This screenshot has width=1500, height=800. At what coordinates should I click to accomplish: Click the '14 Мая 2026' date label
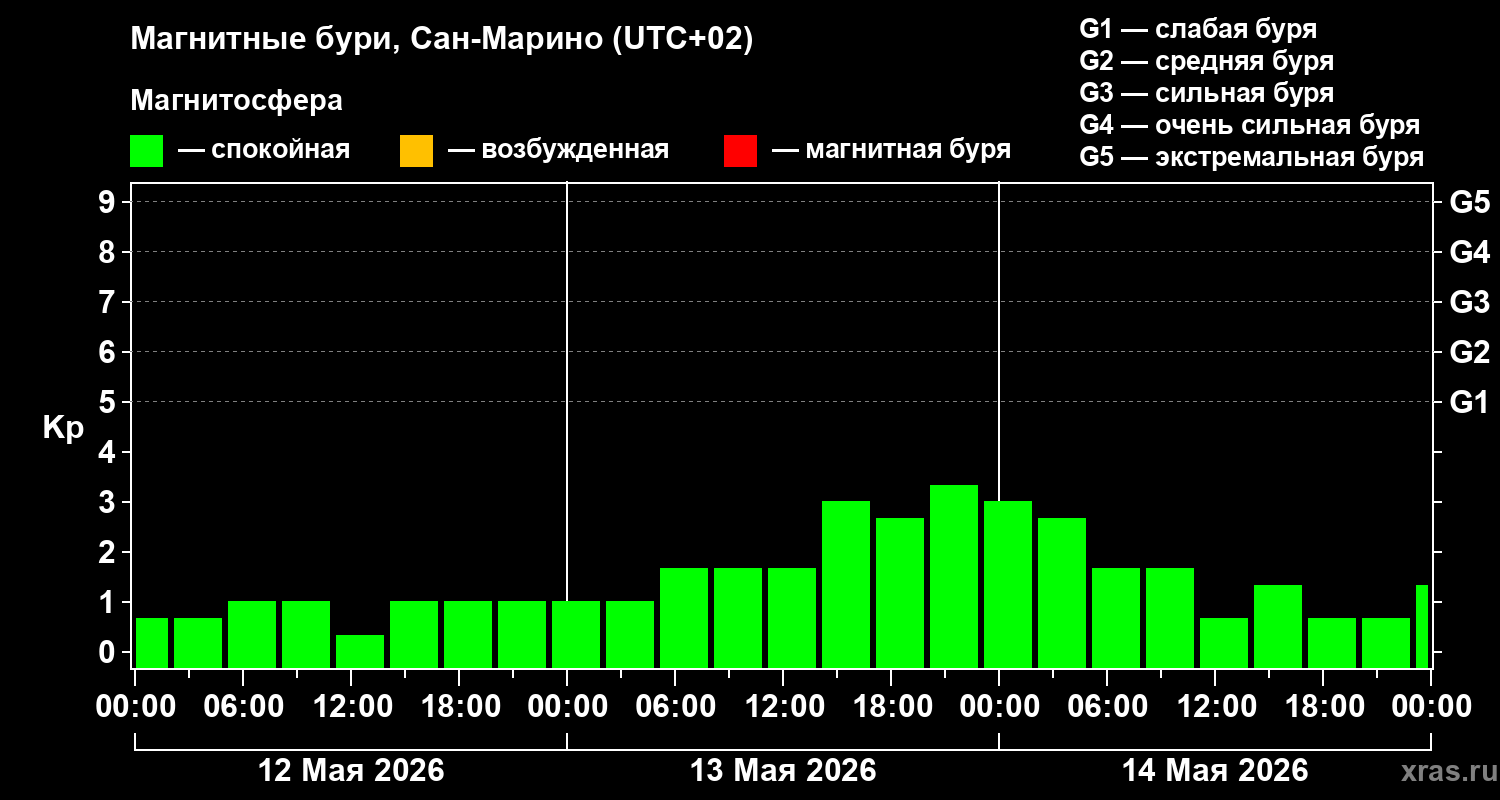point(1215,770)
